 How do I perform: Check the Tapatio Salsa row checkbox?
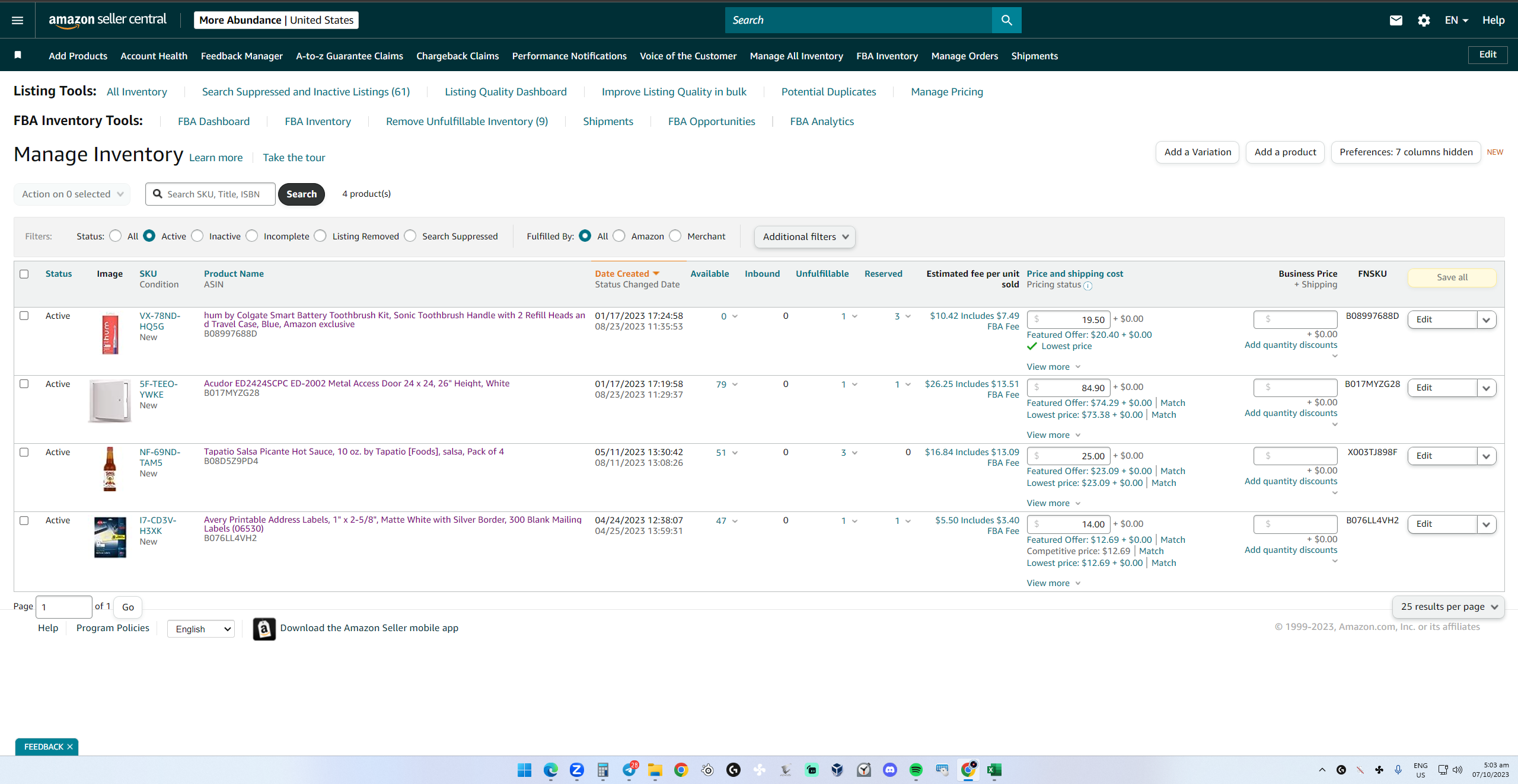pos(24,452)
